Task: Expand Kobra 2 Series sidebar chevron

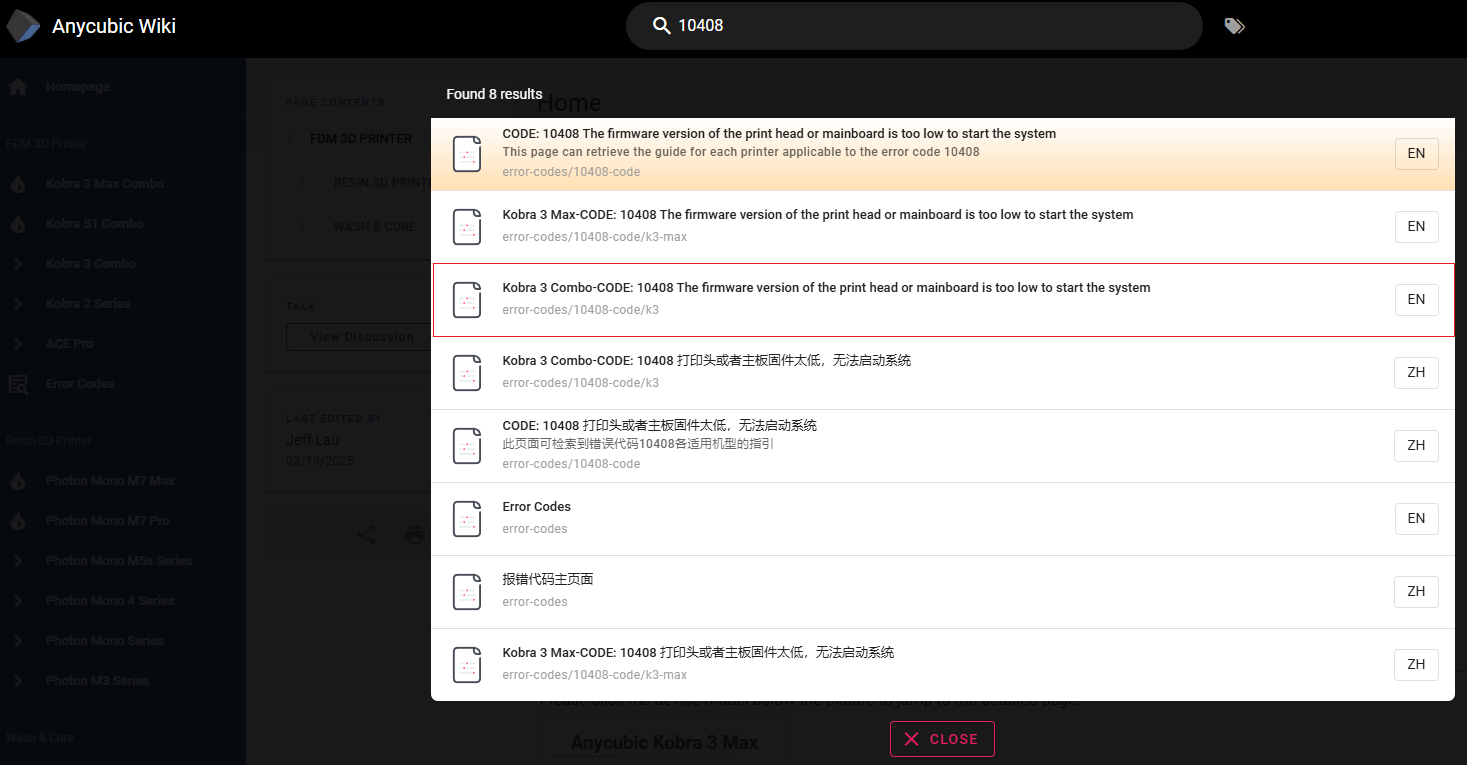Action: coord(18,304)
